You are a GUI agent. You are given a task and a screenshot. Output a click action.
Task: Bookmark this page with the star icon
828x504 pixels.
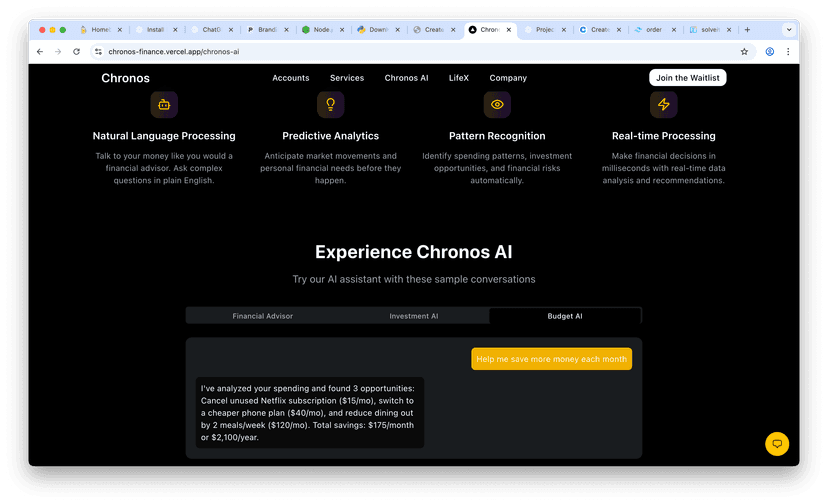coord(744,52)
